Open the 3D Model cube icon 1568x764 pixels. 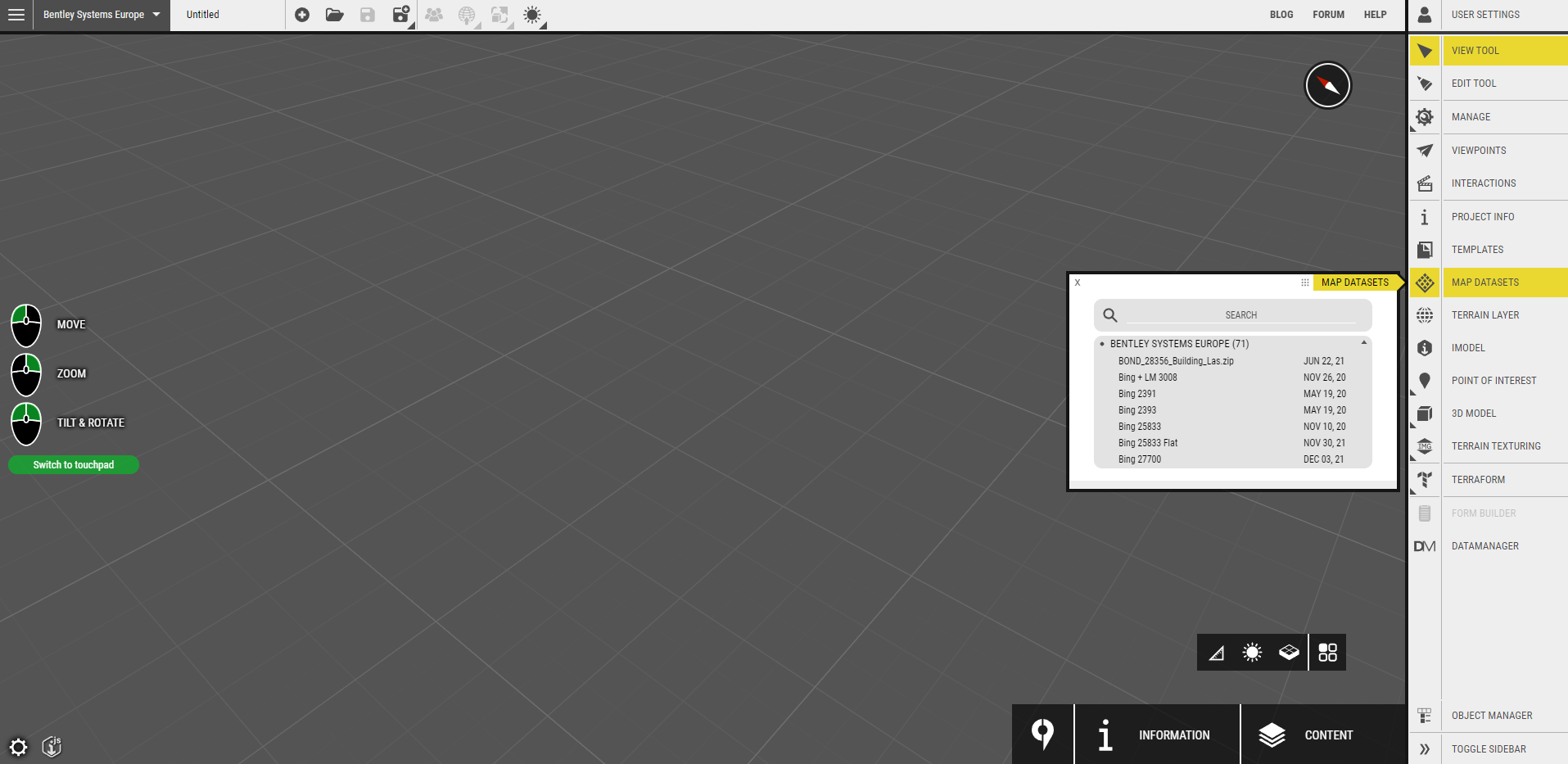(1425, 414)
